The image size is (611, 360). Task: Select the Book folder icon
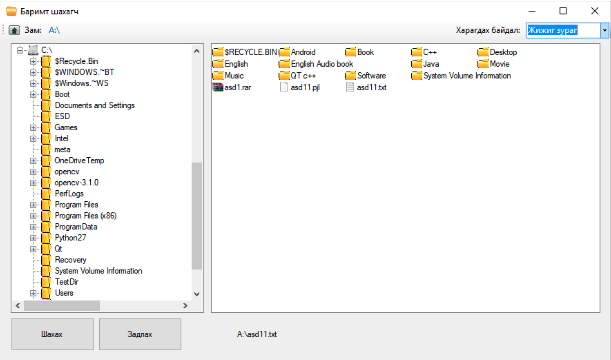click(x=351, y=52)
